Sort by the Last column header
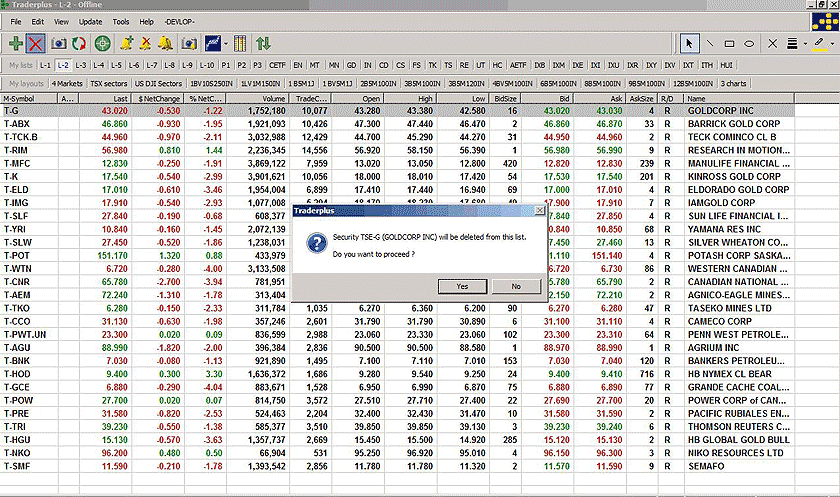 point(106,99)
